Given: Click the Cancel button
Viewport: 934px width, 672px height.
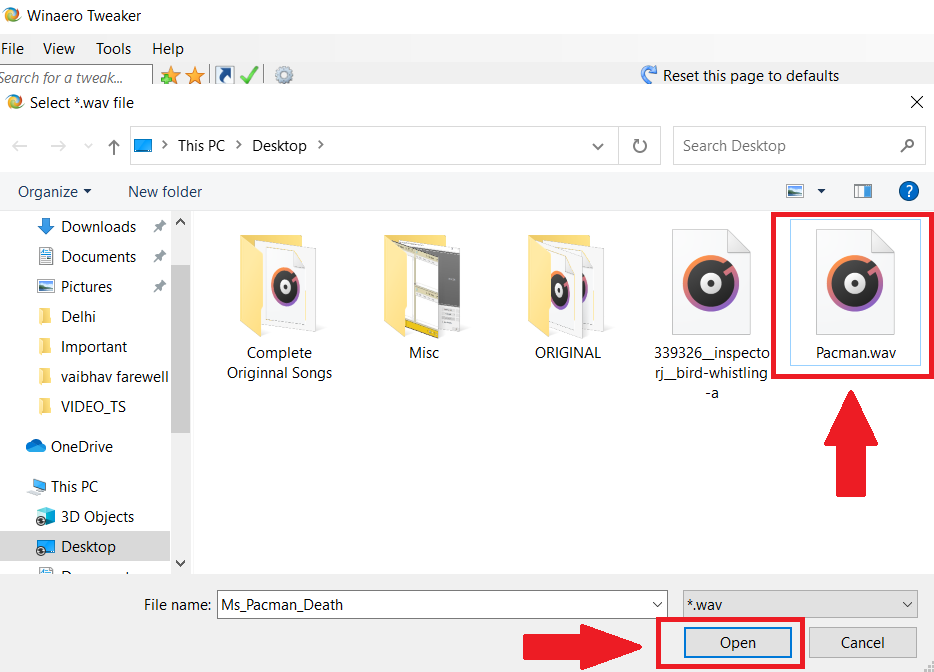Looking at the screenshot, I should (862, 643).
